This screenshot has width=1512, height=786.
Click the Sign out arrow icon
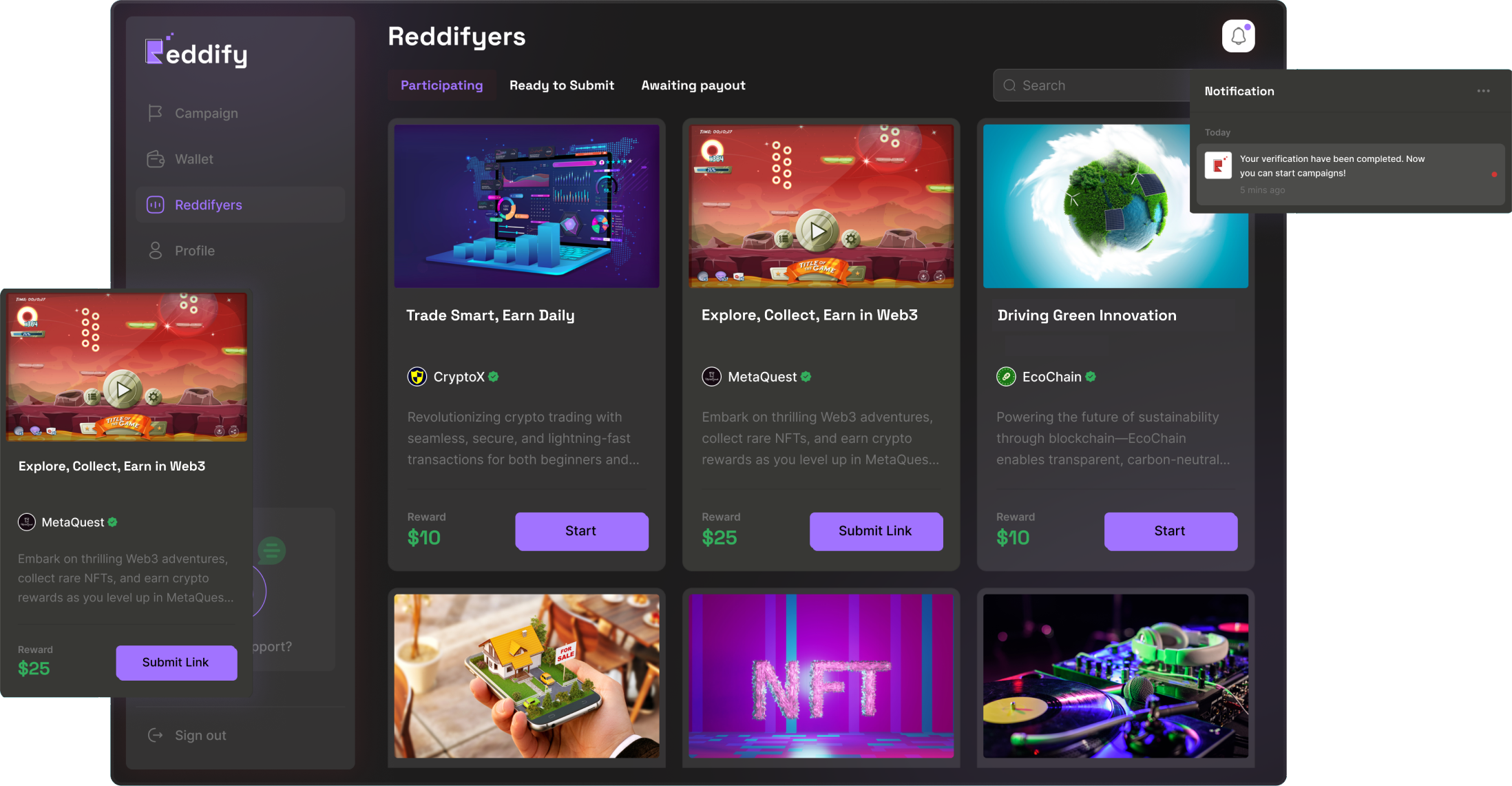coord(156,735)
